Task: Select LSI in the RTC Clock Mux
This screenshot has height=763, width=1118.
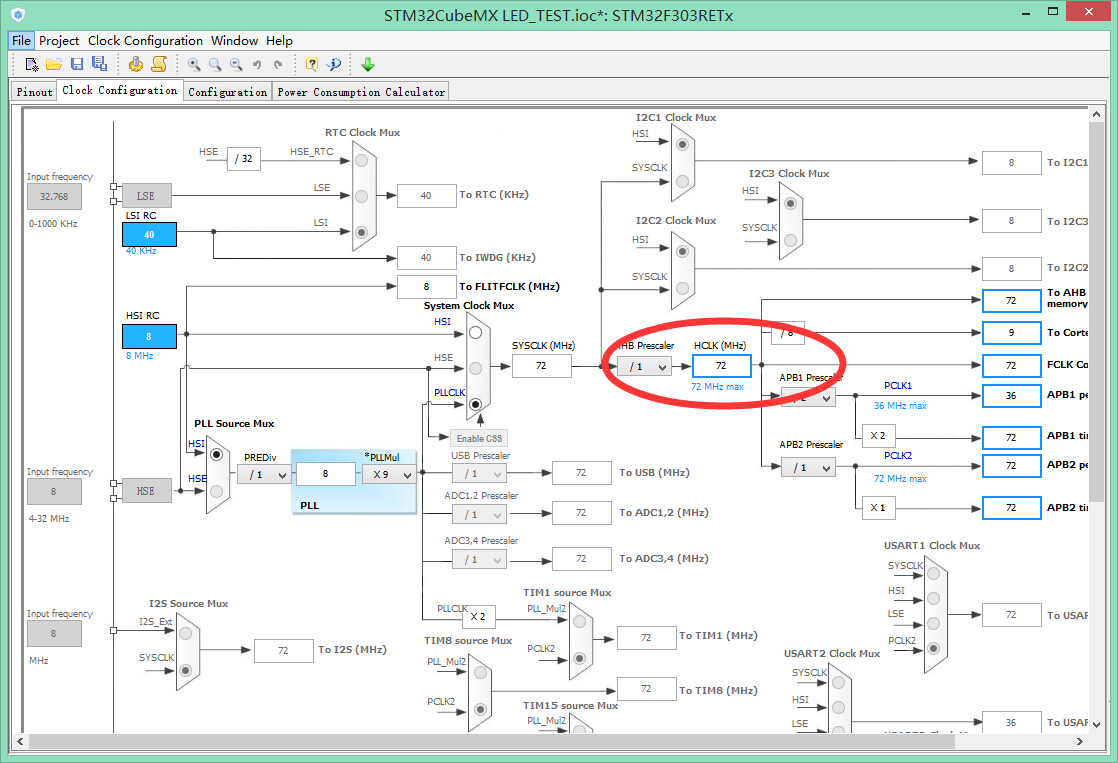Action: (x=361, y=232)
